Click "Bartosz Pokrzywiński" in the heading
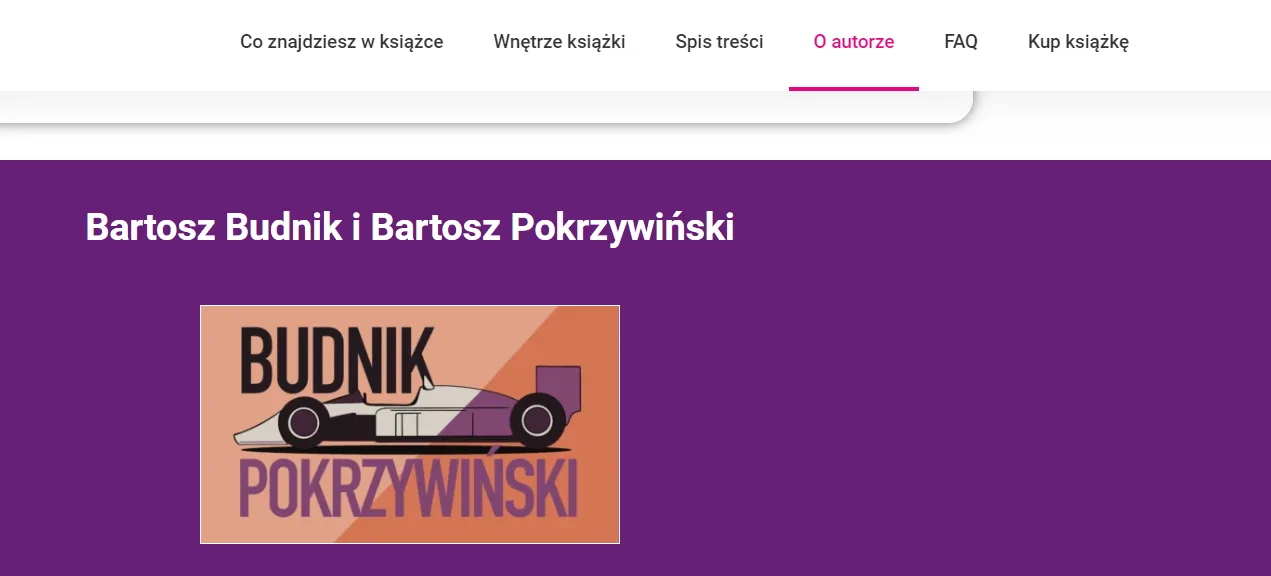The image size is (1271, 576). tap(552, 227)
